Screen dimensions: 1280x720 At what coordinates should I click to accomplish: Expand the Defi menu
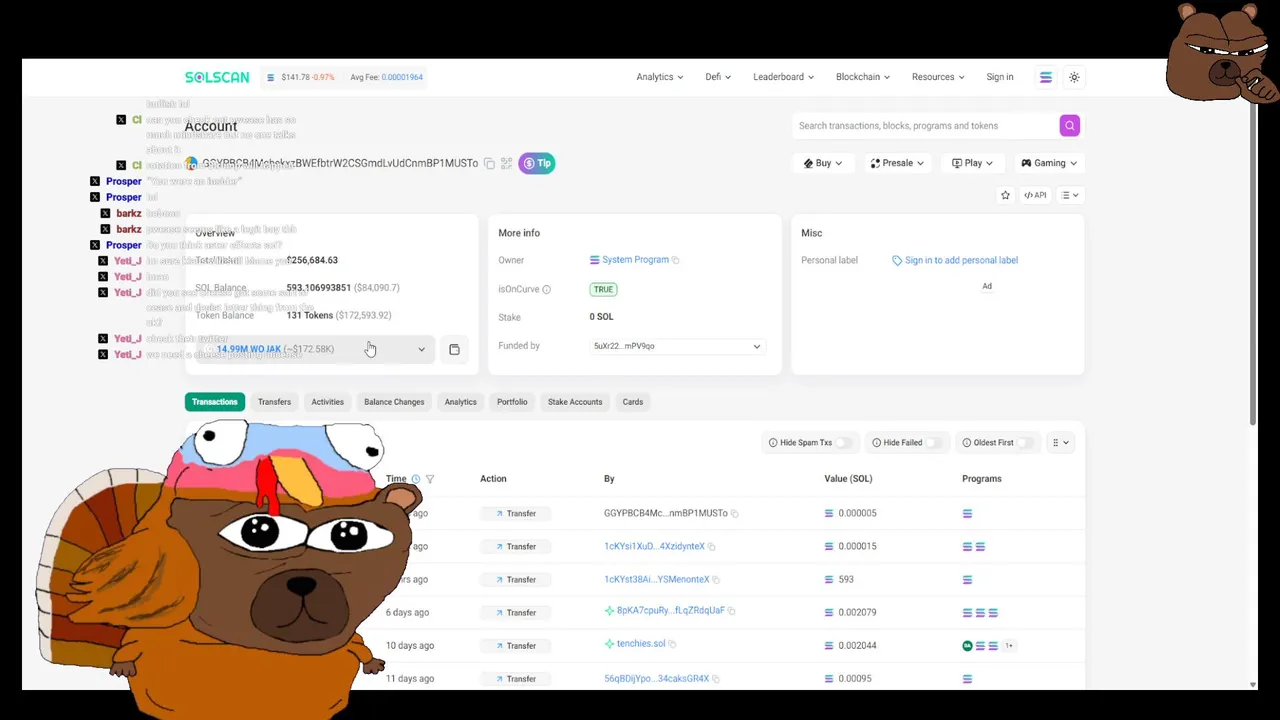(718, 77)
